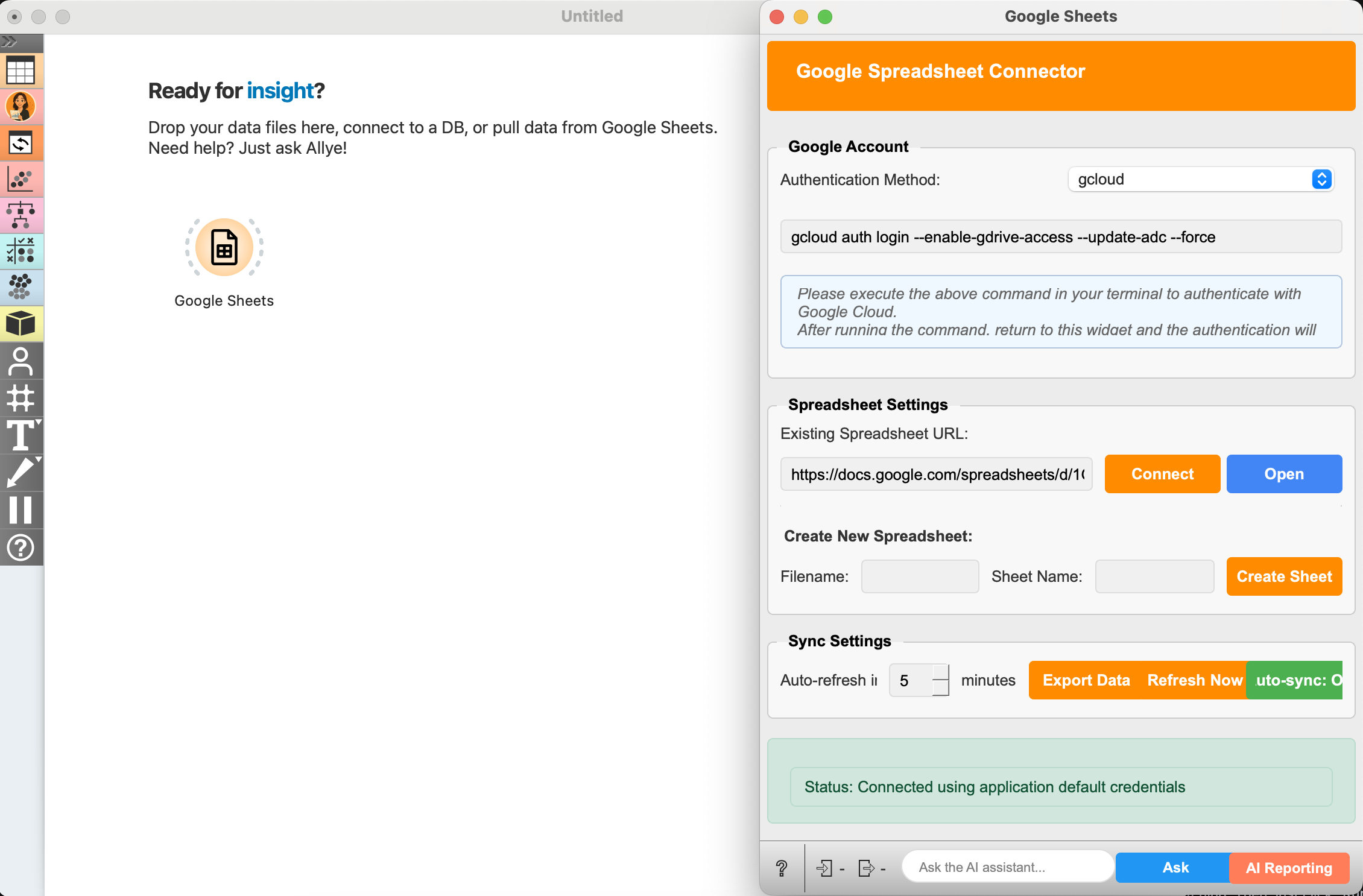This screenshot has height=896, width=1363.
Task: Click the blue 'insight' word in heading
Action: (x=280, y=91)
